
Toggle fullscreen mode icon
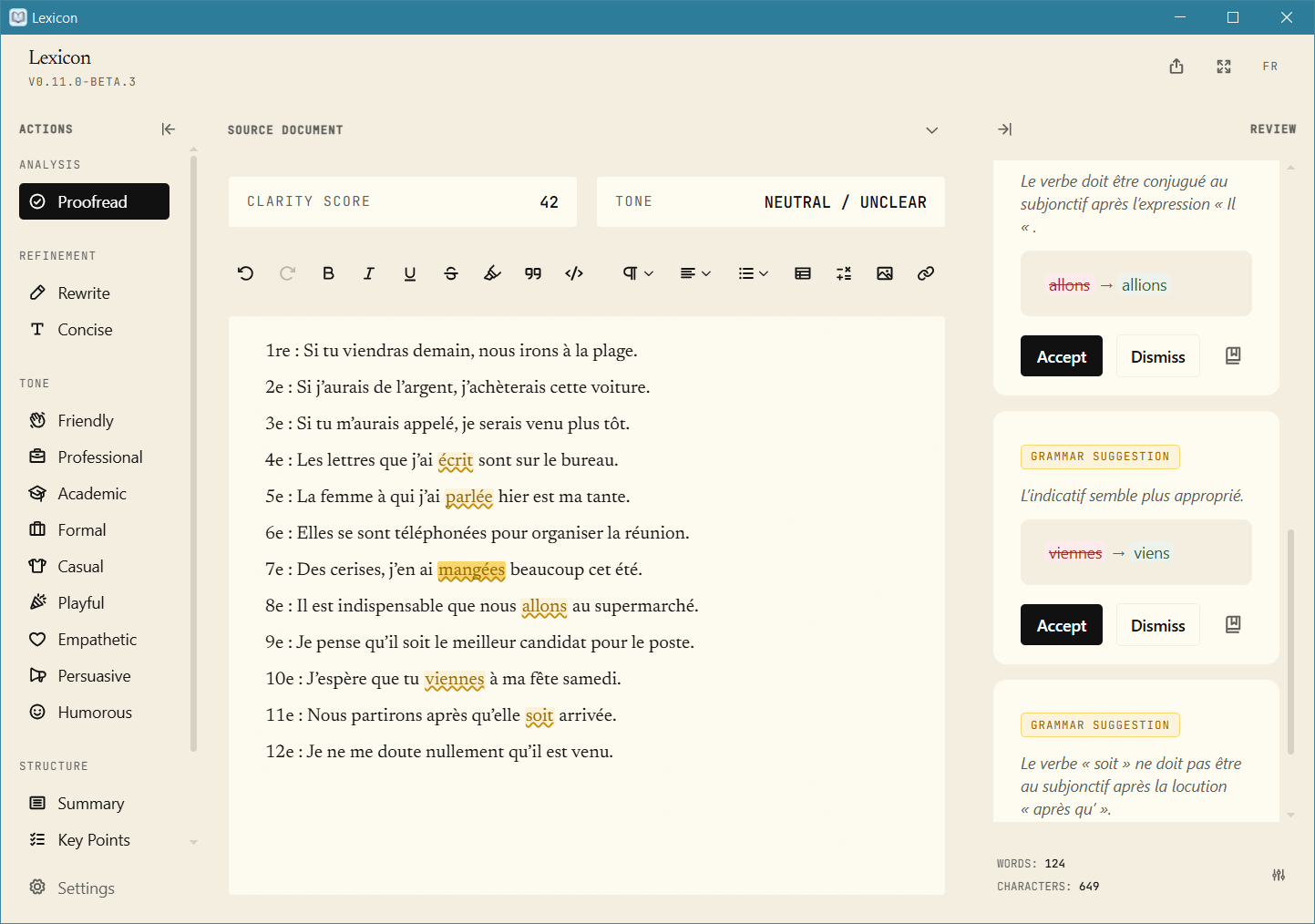coord(1224,67)
